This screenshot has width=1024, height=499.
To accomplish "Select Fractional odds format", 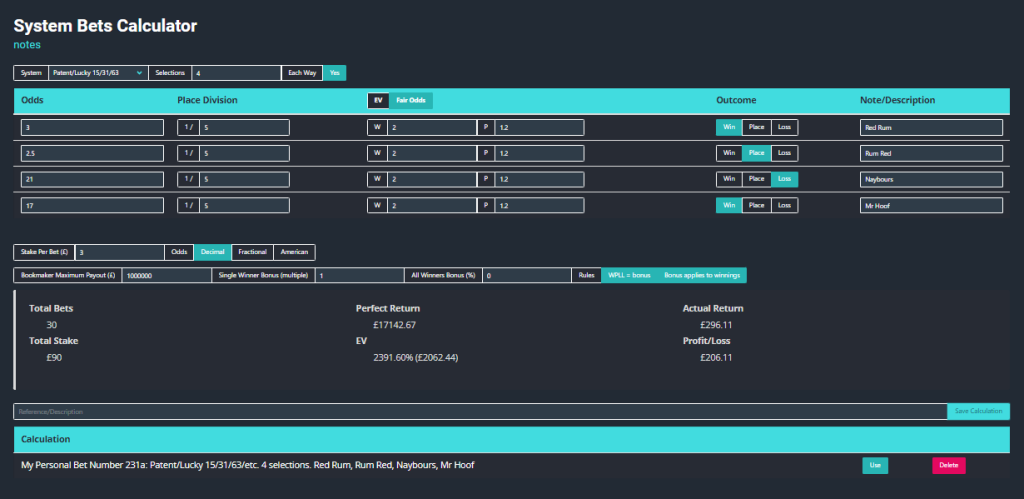I will [x=252, y=252].
